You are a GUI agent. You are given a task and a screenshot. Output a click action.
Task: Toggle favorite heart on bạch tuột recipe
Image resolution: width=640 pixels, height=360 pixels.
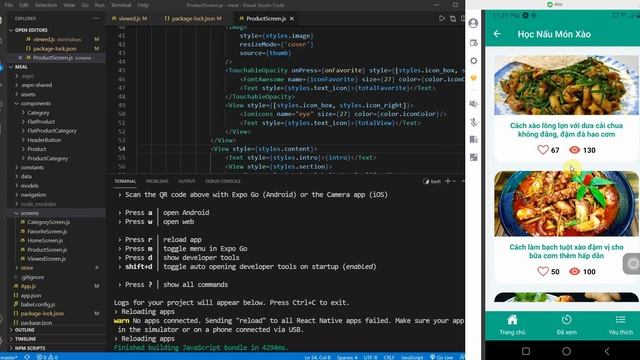click(x=543, y=271)
